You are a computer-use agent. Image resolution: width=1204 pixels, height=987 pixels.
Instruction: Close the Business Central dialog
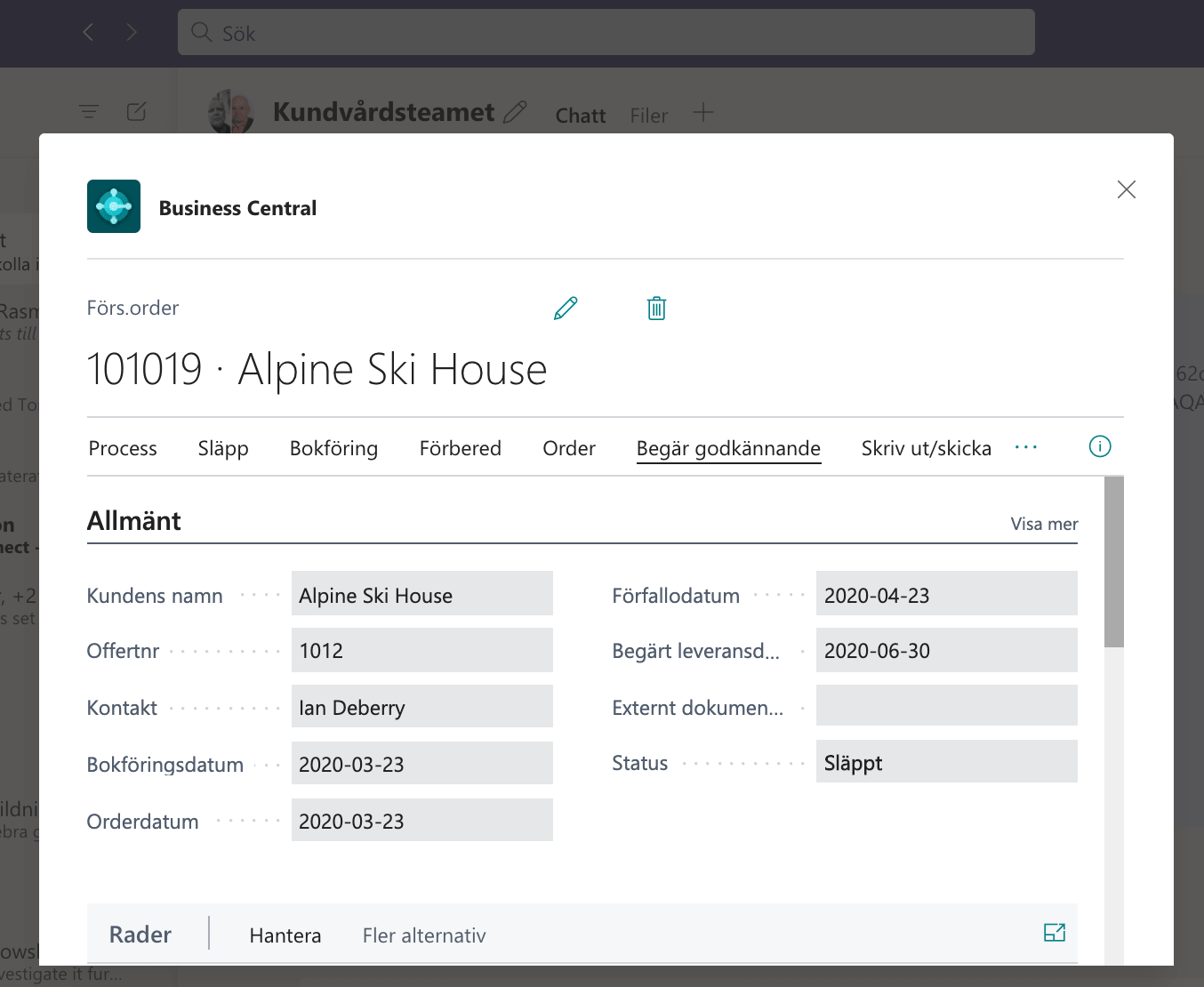coord(1127,189)
